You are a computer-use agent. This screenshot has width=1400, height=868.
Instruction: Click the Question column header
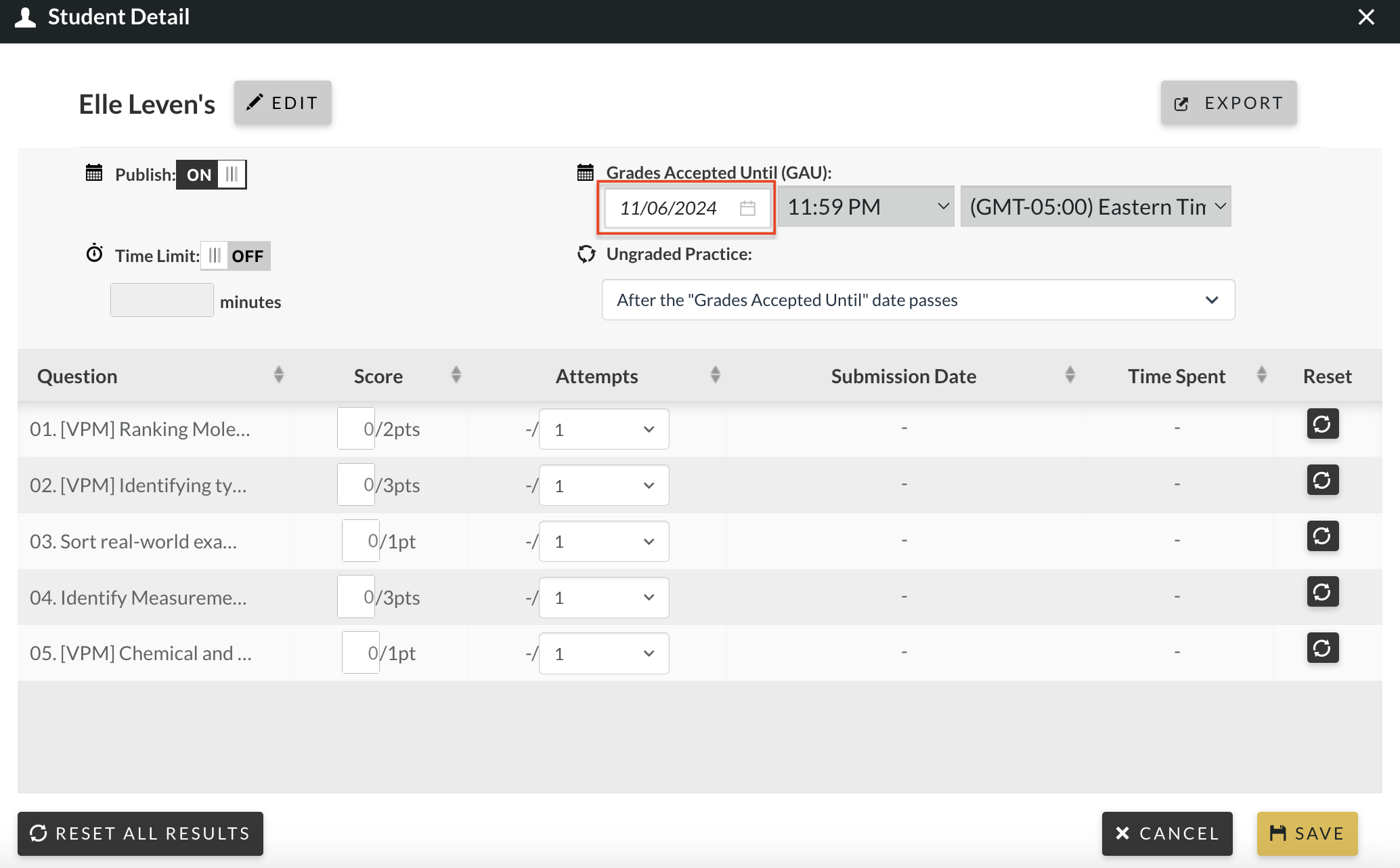(x=77, y=376)
